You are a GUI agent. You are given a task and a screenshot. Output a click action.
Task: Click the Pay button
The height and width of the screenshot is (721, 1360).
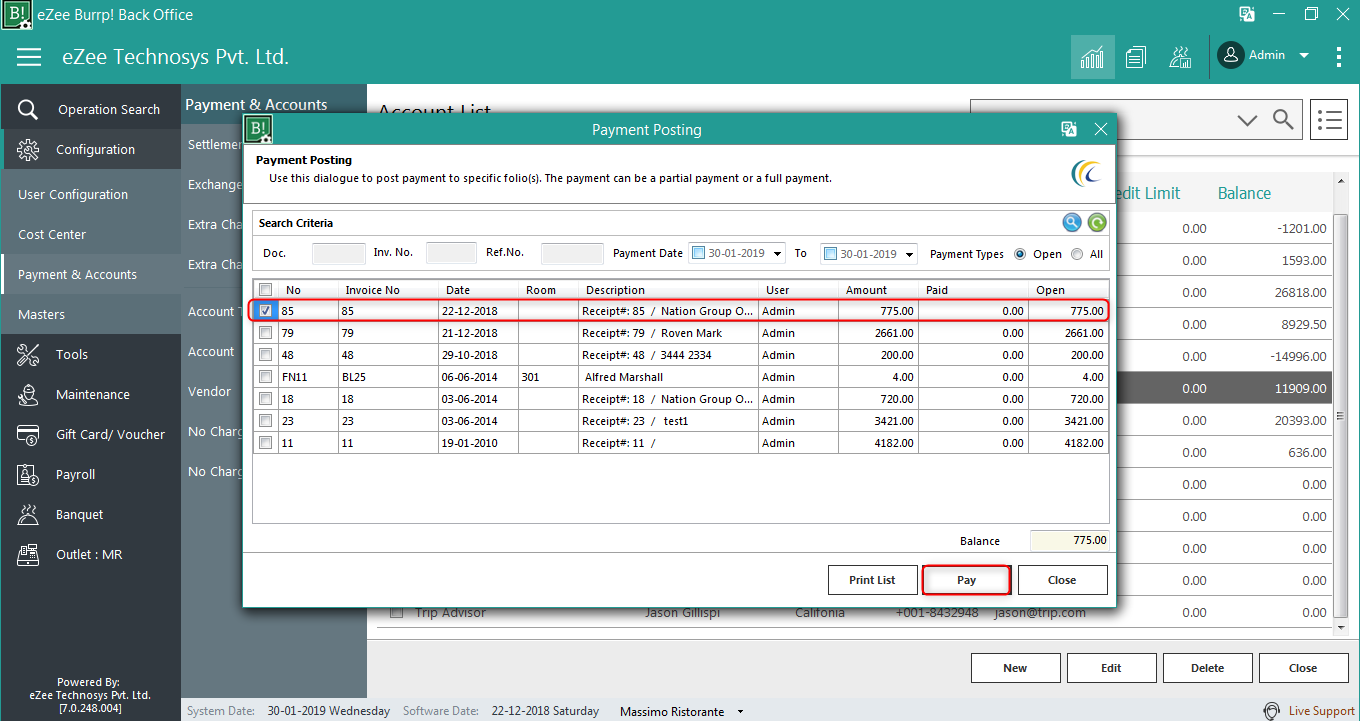[x=966, y=580]
